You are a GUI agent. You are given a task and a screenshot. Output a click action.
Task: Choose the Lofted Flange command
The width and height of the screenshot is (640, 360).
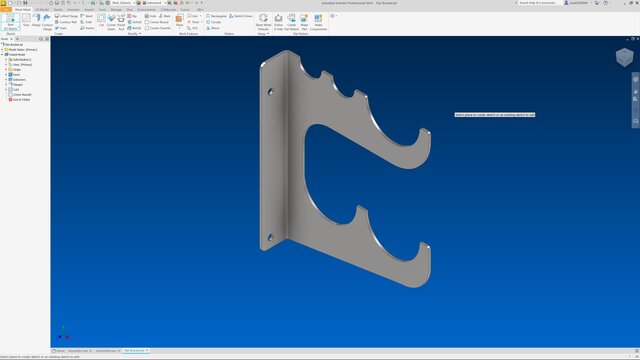point(66,16)
